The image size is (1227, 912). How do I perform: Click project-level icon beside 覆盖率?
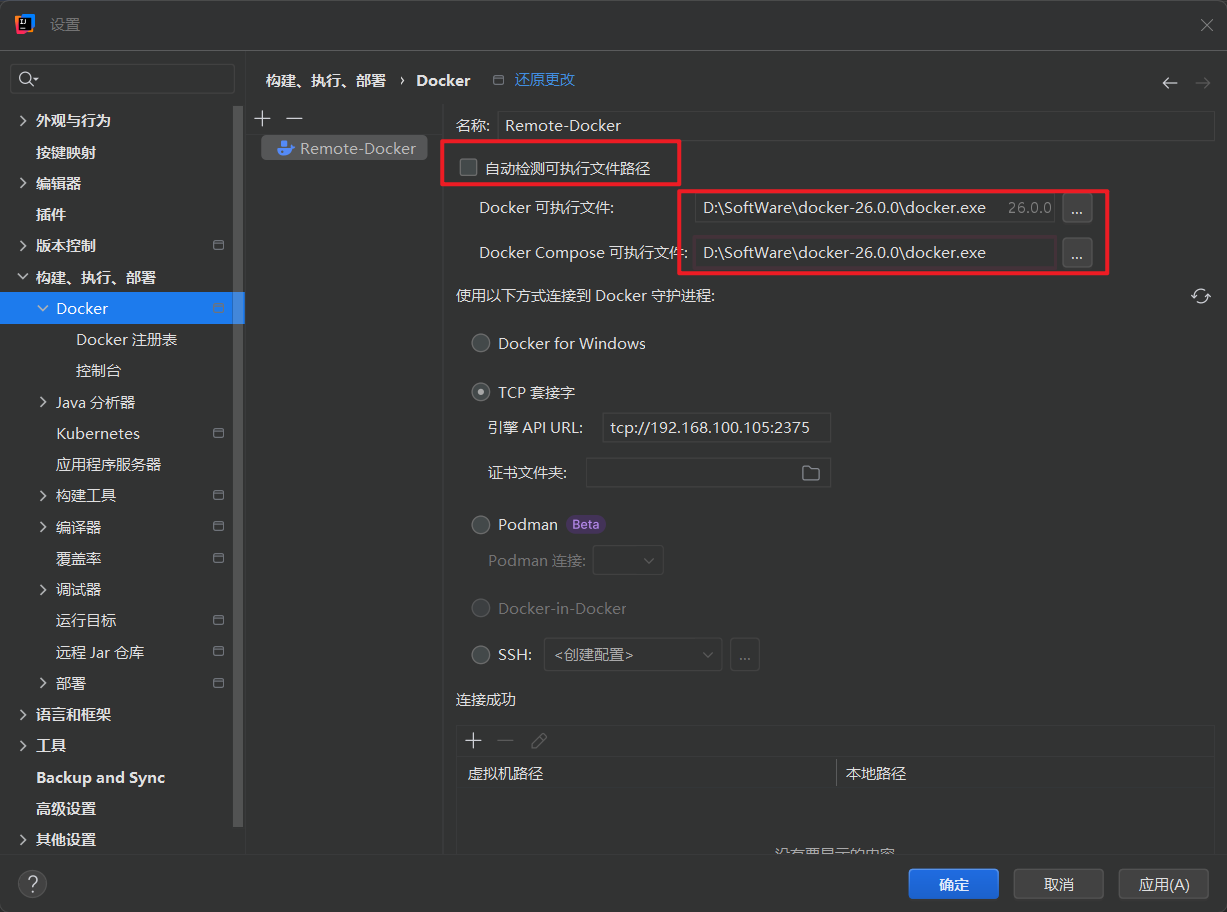(x=218, y=557)
